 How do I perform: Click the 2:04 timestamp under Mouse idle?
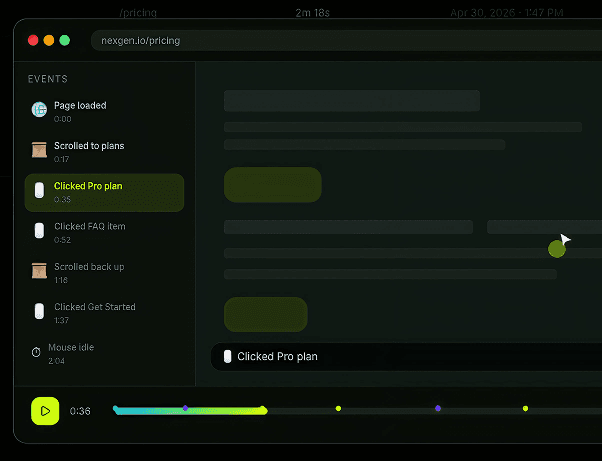[x=56, y=361]
